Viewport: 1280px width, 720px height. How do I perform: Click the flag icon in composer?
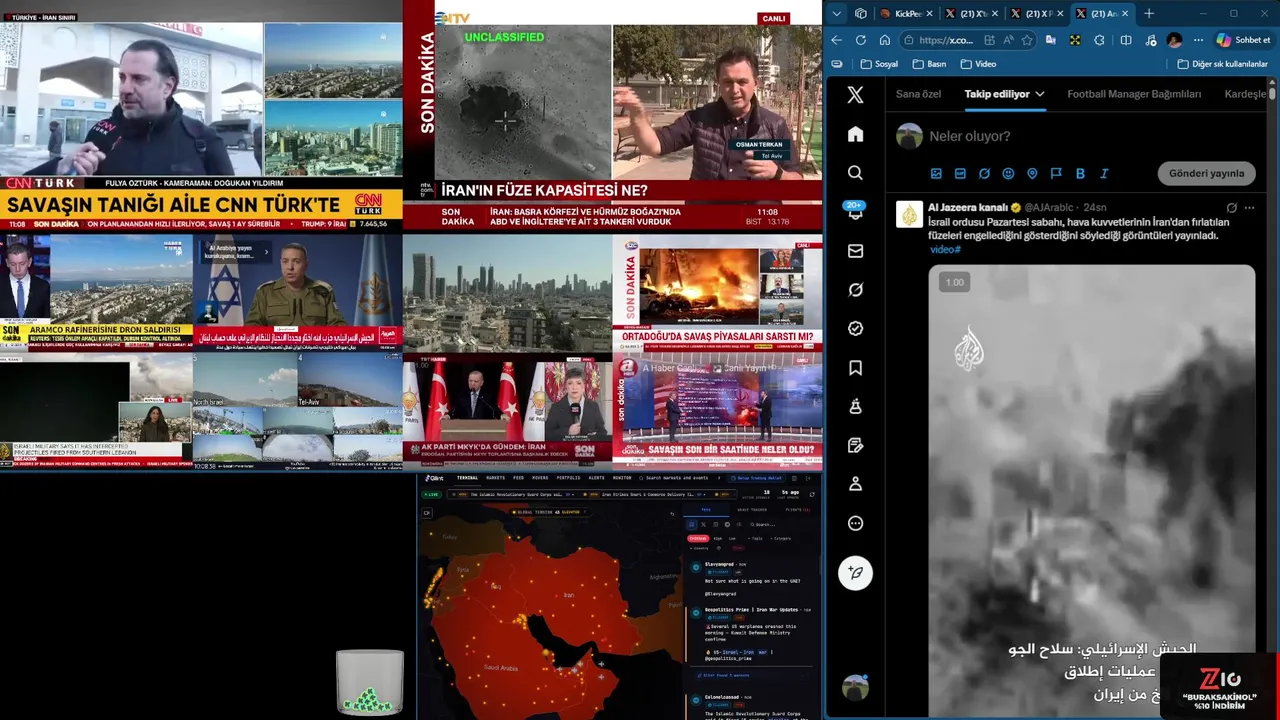point(1056,173)
